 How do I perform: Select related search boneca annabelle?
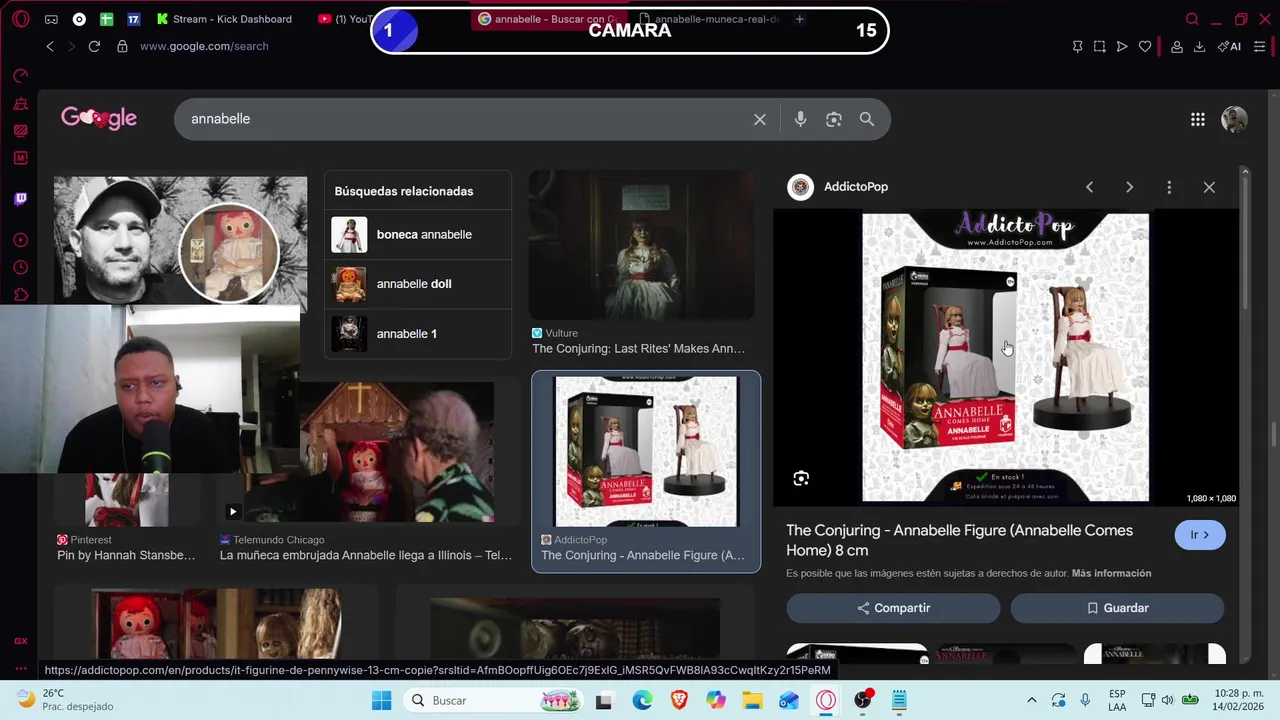pyautogui.click(x=417, y=235)
